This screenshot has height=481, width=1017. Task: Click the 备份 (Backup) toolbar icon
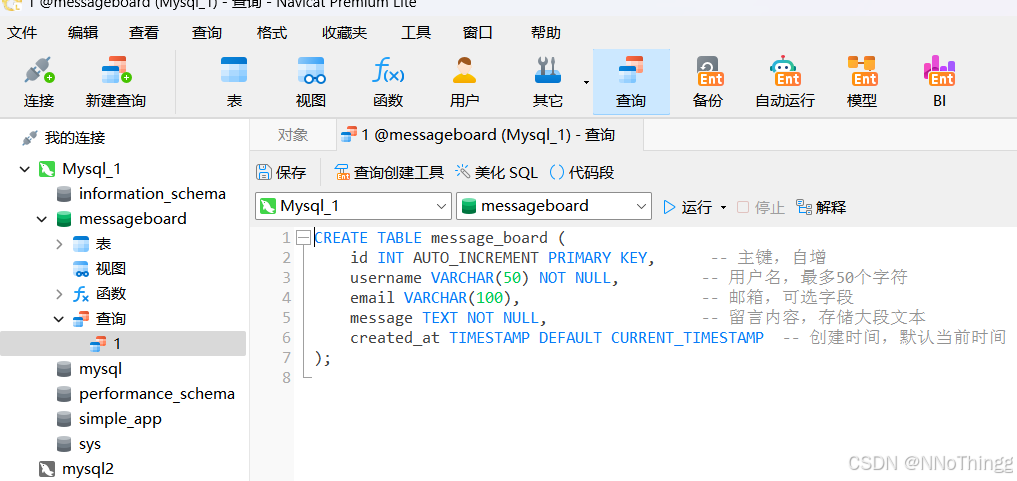point(708,81)
